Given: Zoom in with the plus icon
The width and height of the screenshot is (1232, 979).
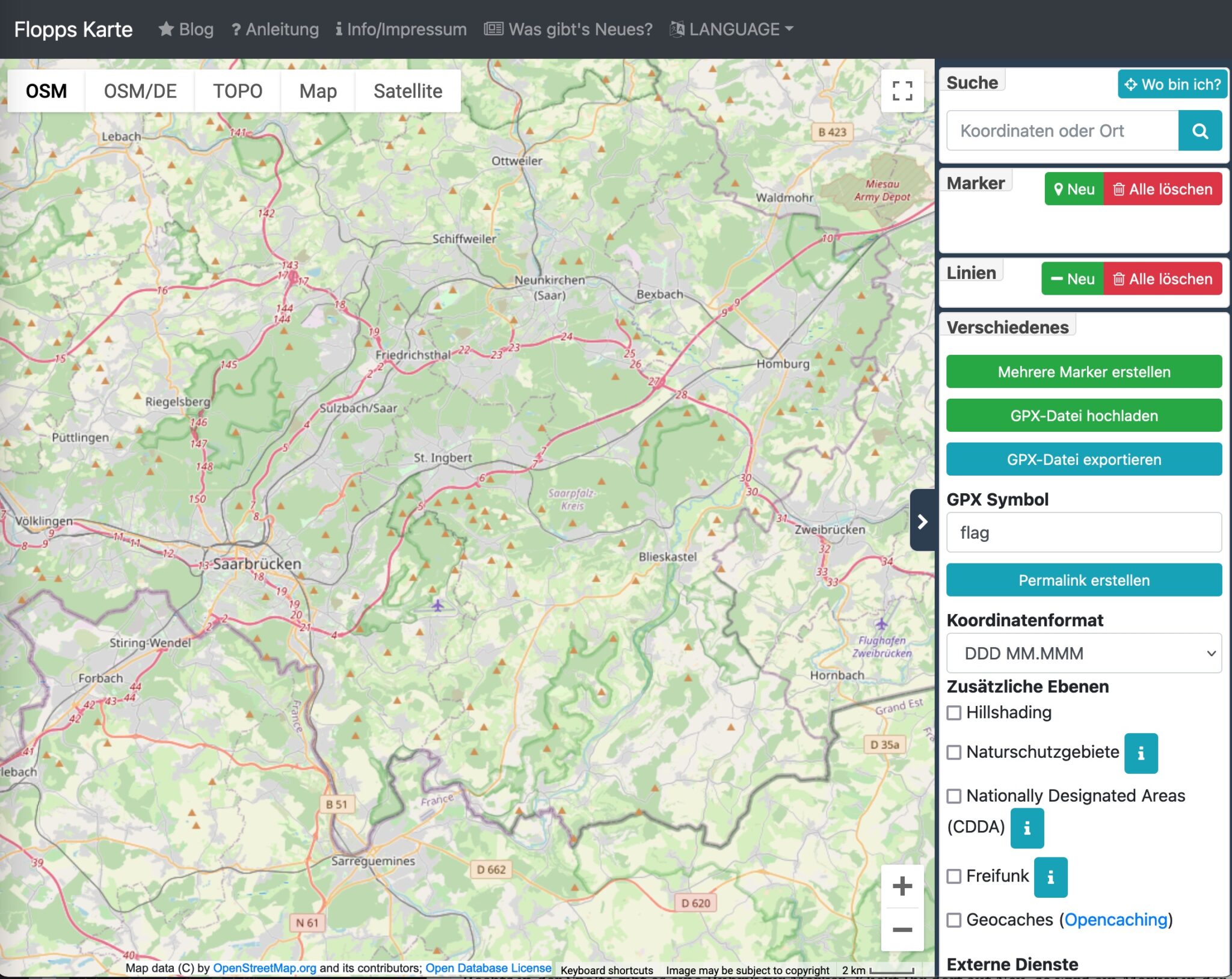Looking at the screenshot, I should coord(902,886).
